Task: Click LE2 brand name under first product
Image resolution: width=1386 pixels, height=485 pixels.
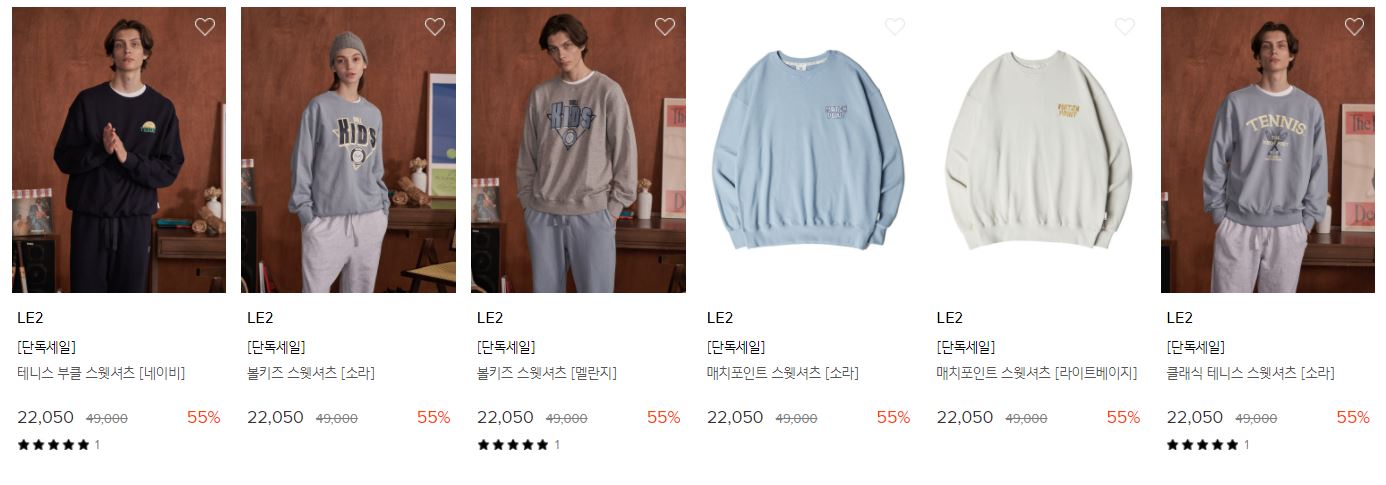Action: [30, 318]
